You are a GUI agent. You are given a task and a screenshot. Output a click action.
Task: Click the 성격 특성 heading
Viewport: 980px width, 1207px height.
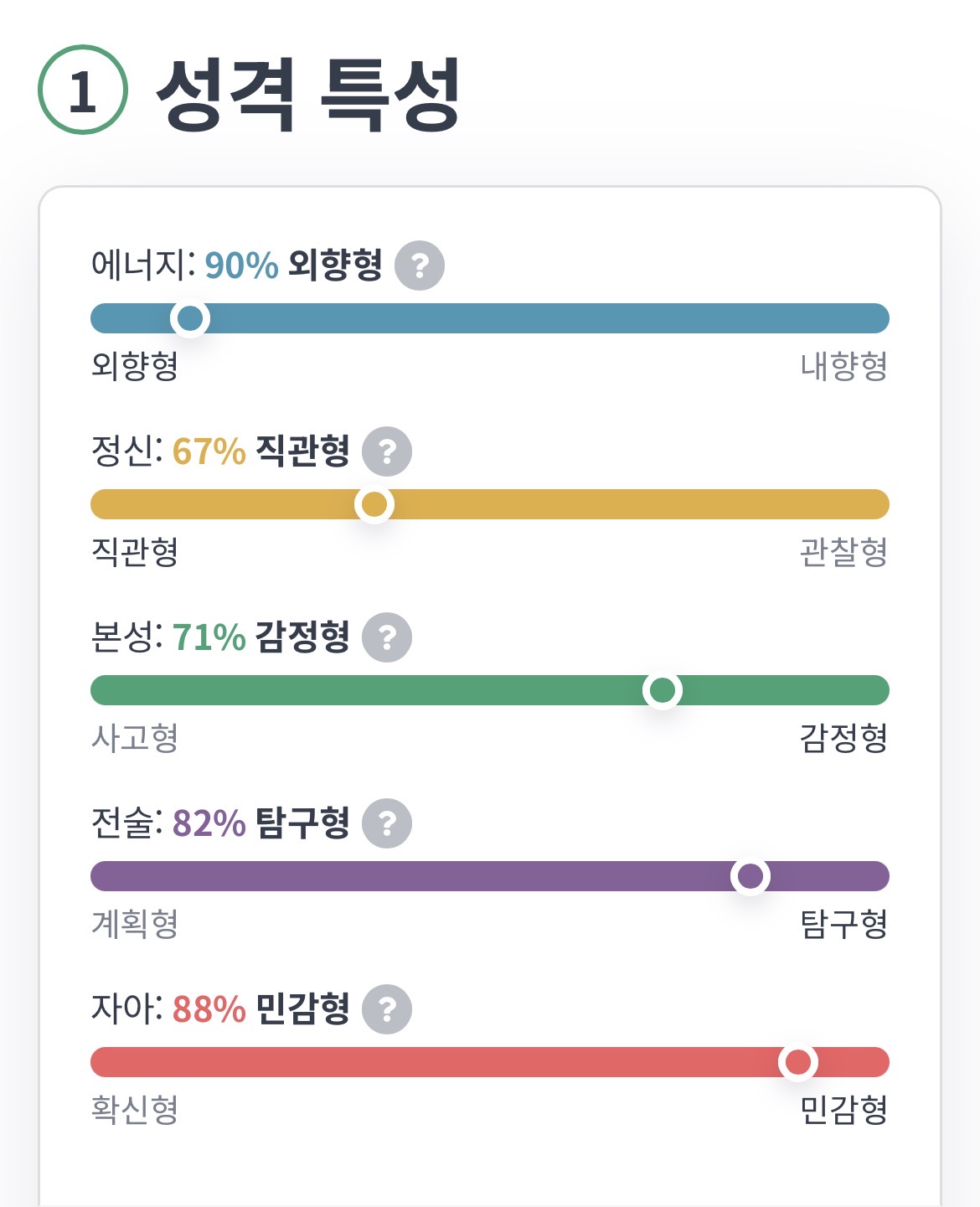(308, 94)
